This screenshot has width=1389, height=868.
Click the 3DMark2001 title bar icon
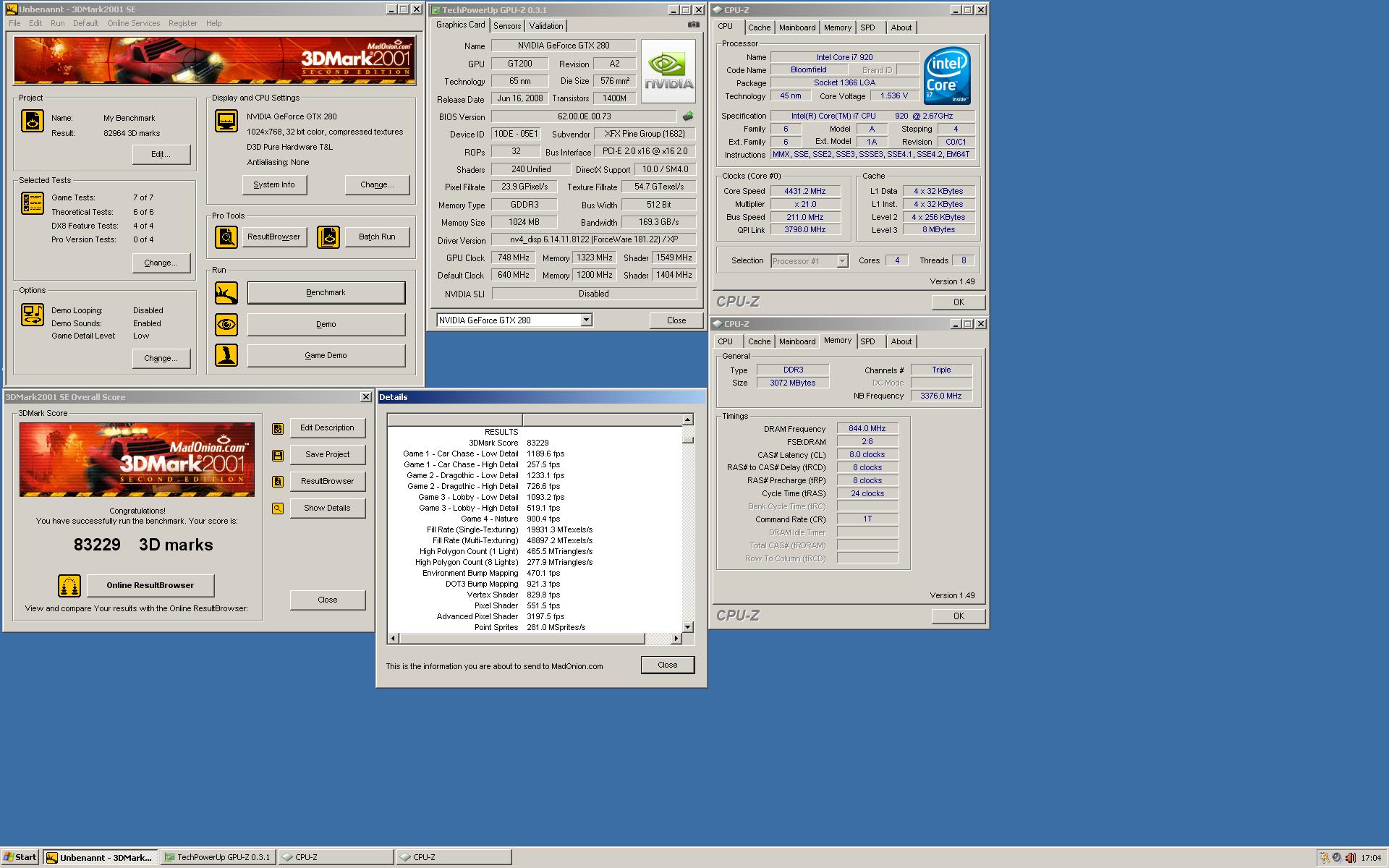[12, 9]
